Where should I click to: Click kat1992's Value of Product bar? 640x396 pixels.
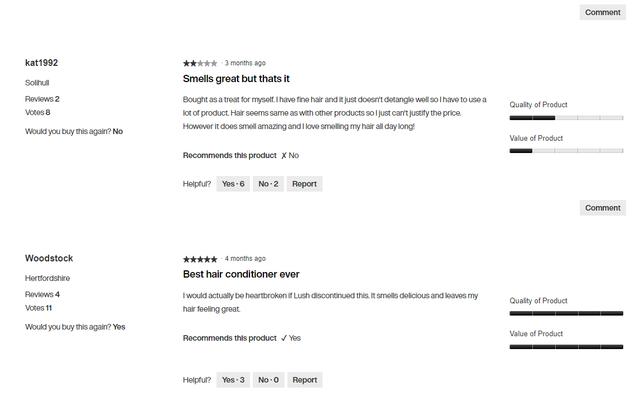[566, 151]
